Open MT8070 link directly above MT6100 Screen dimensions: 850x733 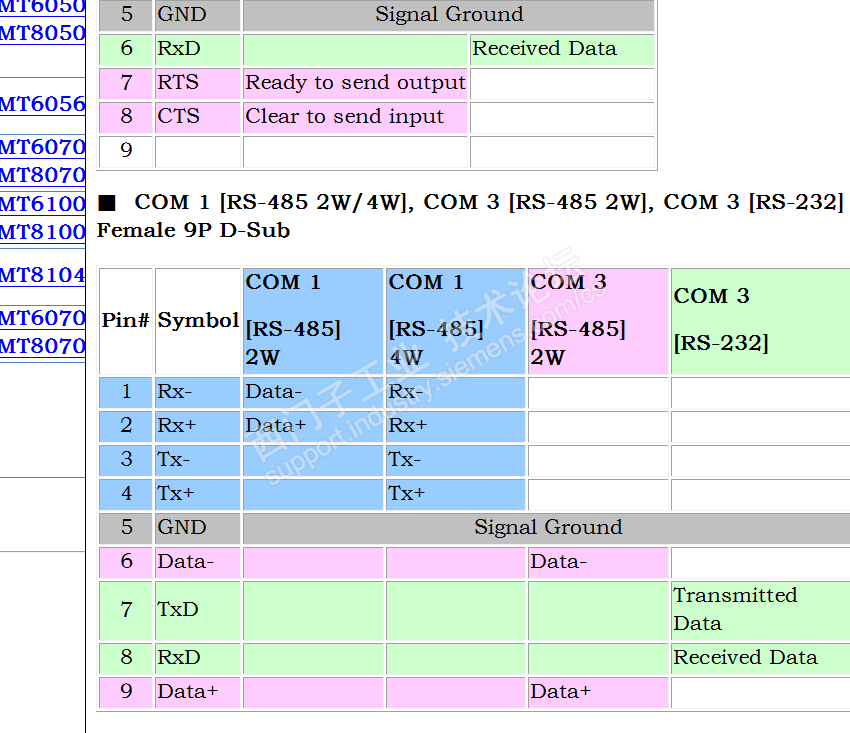(42, 175)
